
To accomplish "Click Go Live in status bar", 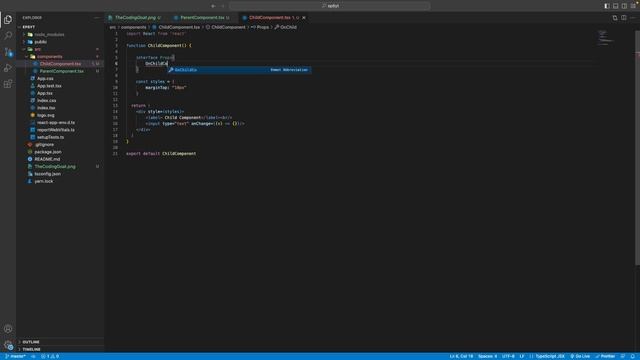I will click(x=580, y=356).
